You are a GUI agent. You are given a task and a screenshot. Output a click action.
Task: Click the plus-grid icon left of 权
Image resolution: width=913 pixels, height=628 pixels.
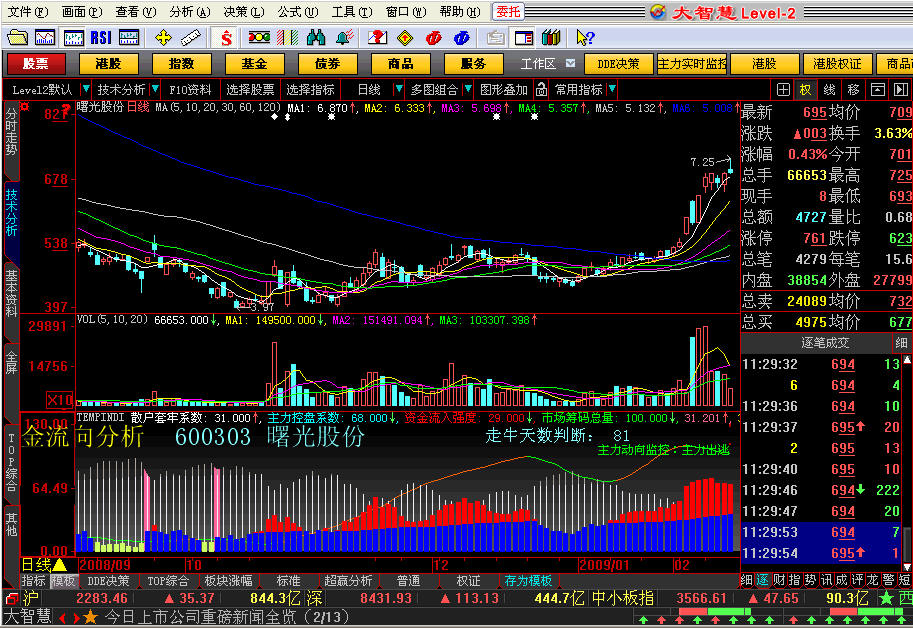[783, 90]
